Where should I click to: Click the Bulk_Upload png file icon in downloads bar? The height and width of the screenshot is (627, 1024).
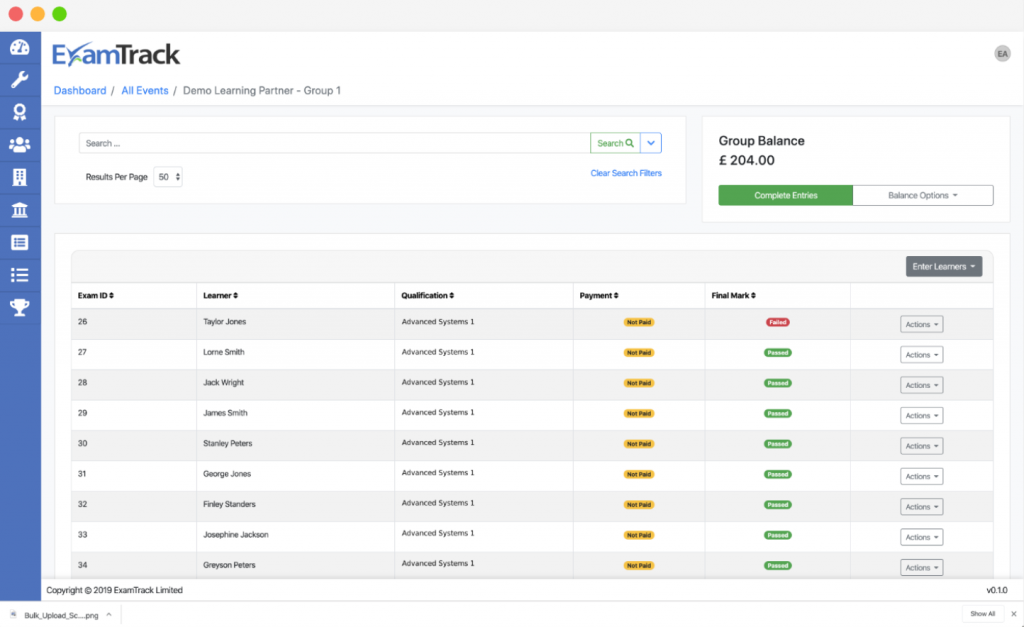[13, 615]
